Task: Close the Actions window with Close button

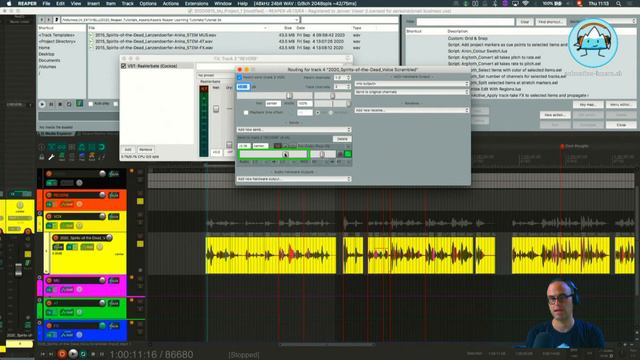Action: coord(621,124)
